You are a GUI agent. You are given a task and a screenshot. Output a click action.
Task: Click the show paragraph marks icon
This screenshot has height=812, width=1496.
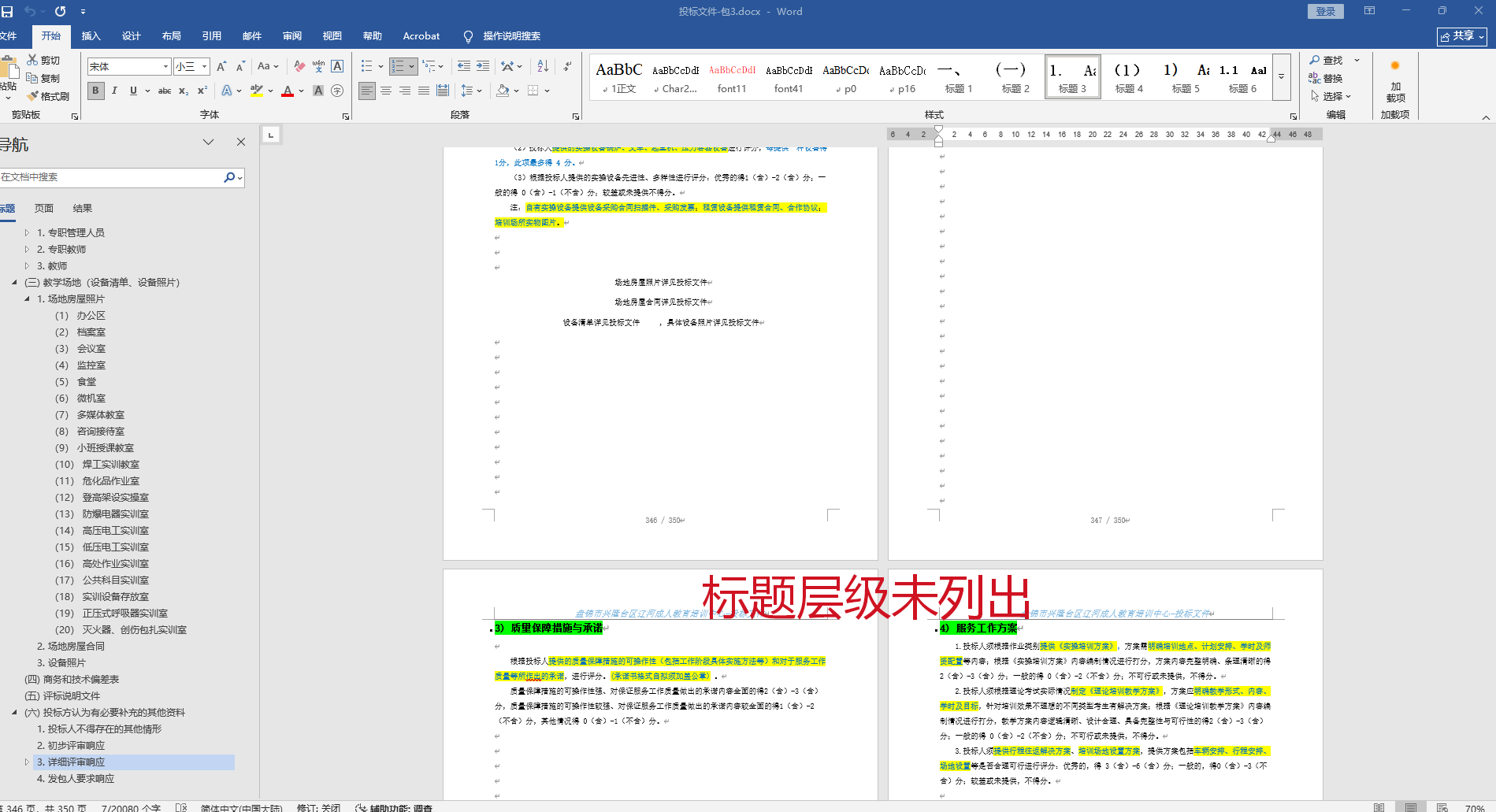(x=567, y=66)
